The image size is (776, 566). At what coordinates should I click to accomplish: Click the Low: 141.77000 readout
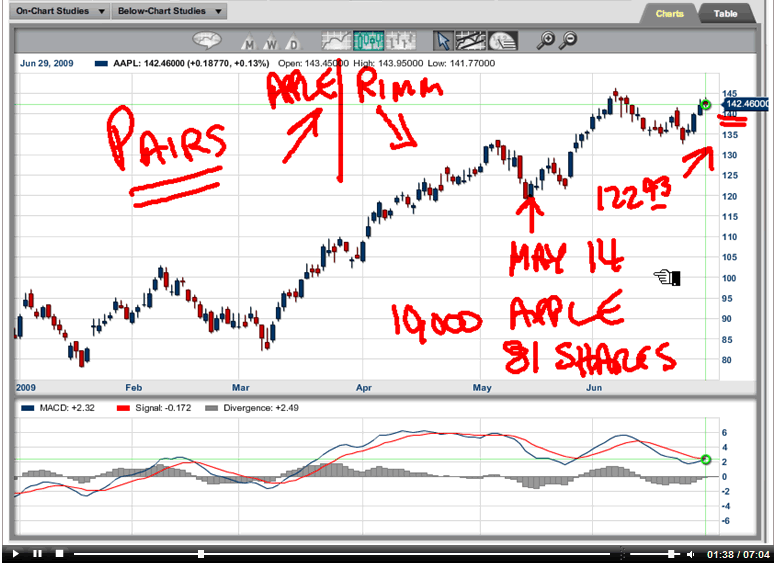tap(461, 63)
